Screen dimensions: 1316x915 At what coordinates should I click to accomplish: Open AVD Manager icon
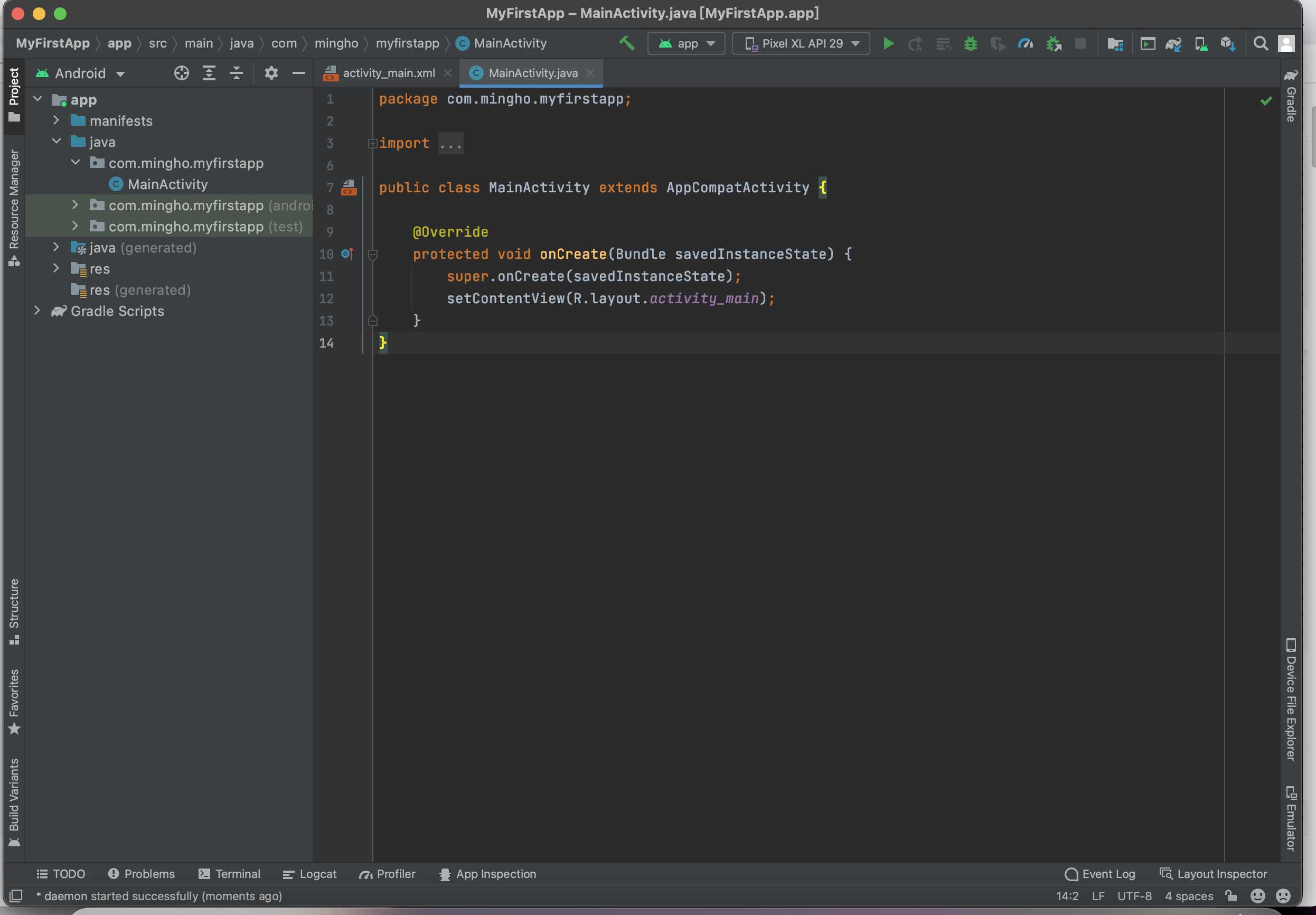click(1201, 43)
